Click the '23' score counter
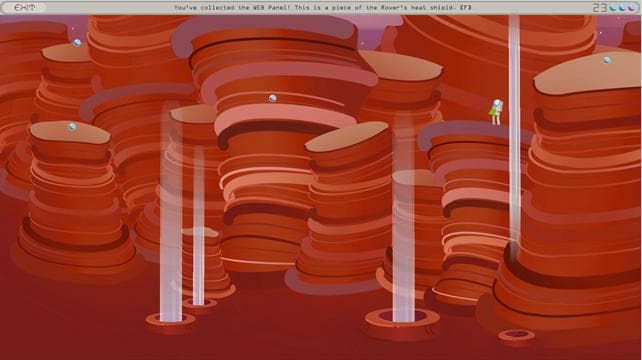642x360 pixels. click(x=600, y=8)
